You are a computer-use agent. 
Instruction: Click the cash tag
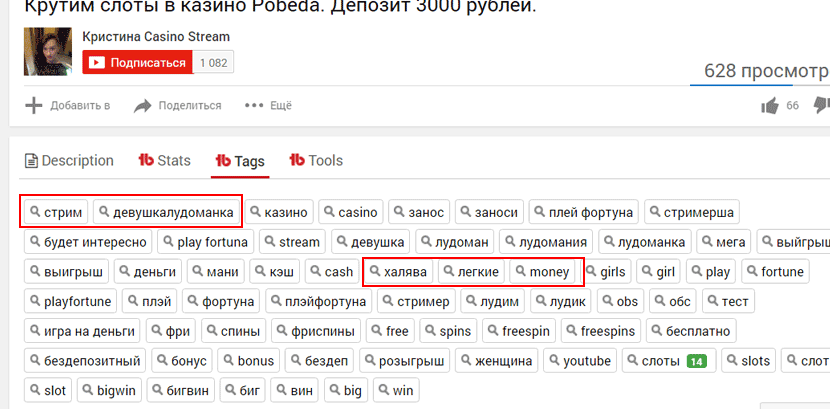coord(332,271)
